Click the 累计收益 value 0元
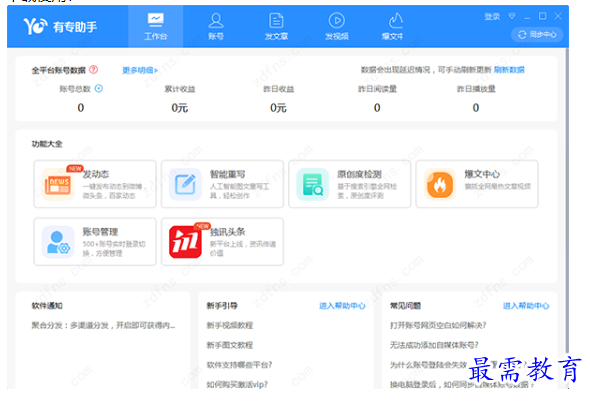Image resolution: width=590 pixels, height=401 pixels. 179,108
